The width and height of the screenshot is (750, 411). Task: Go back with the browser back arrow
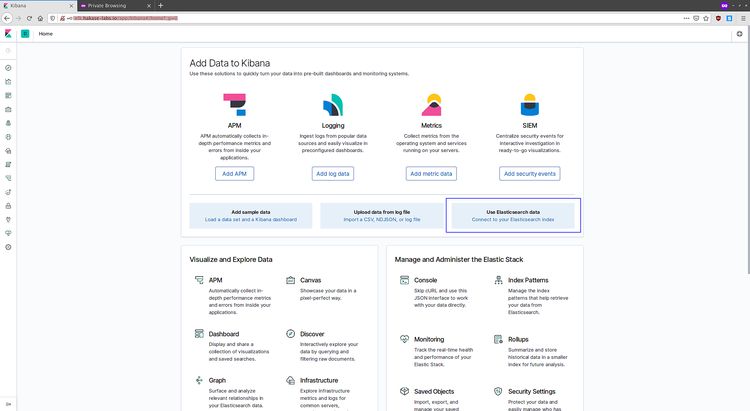(x=7, y=18)
